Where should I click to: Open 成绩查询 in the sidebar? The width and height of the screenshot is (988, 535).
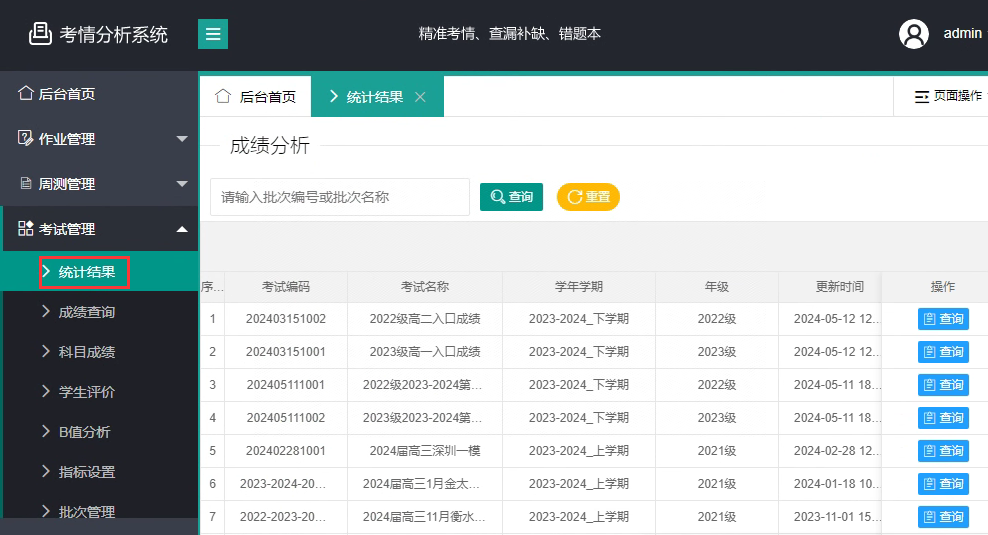[86, 312]
